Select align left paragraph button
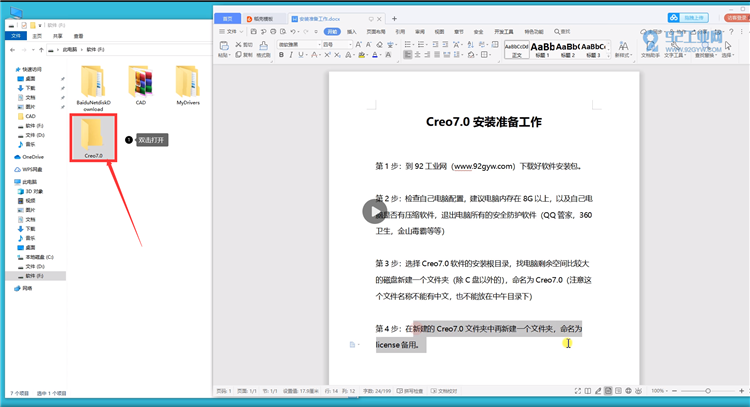Image resolution: width=750 pixels, height=407 pixels. point(408,55)
